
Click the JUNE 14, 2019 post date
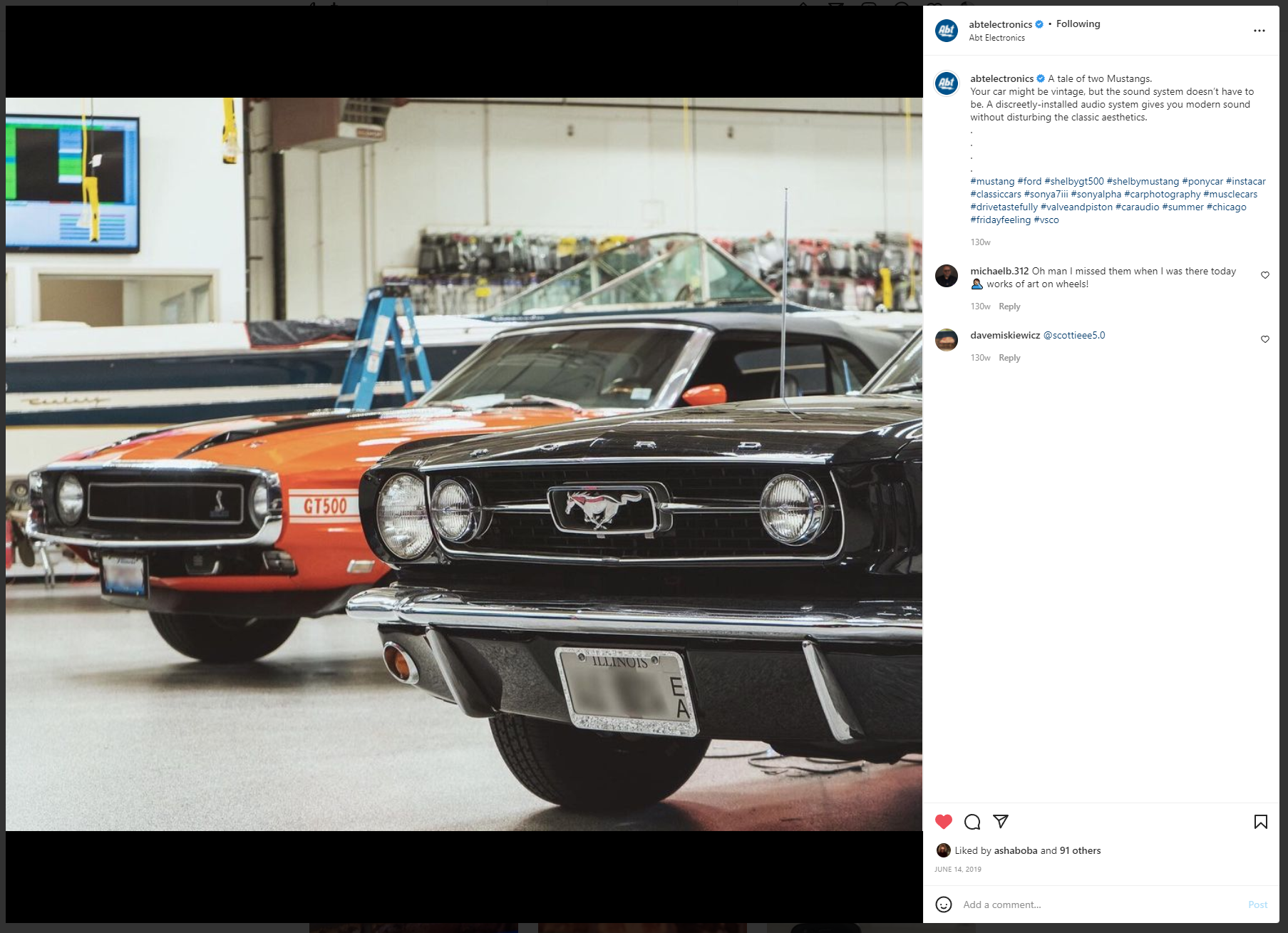(958, 869)
